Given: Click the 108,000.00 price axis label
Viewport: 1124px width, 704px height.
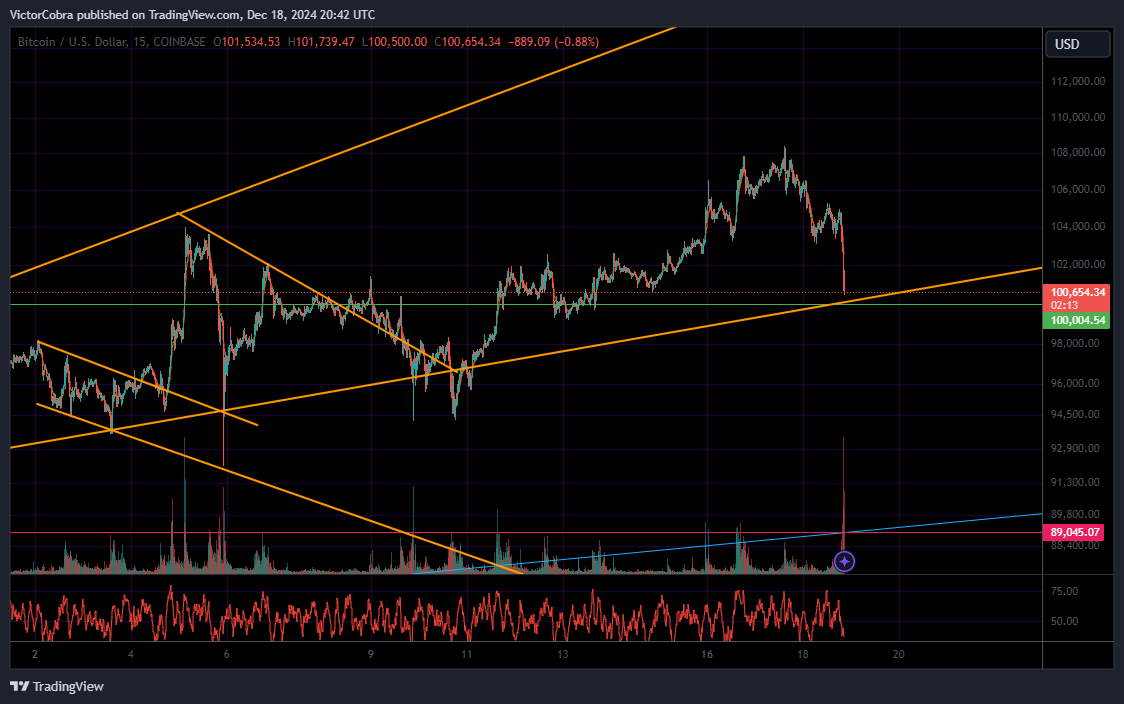Looking at the screenshot, I should pyautogui.click(x=1077, y=152).
